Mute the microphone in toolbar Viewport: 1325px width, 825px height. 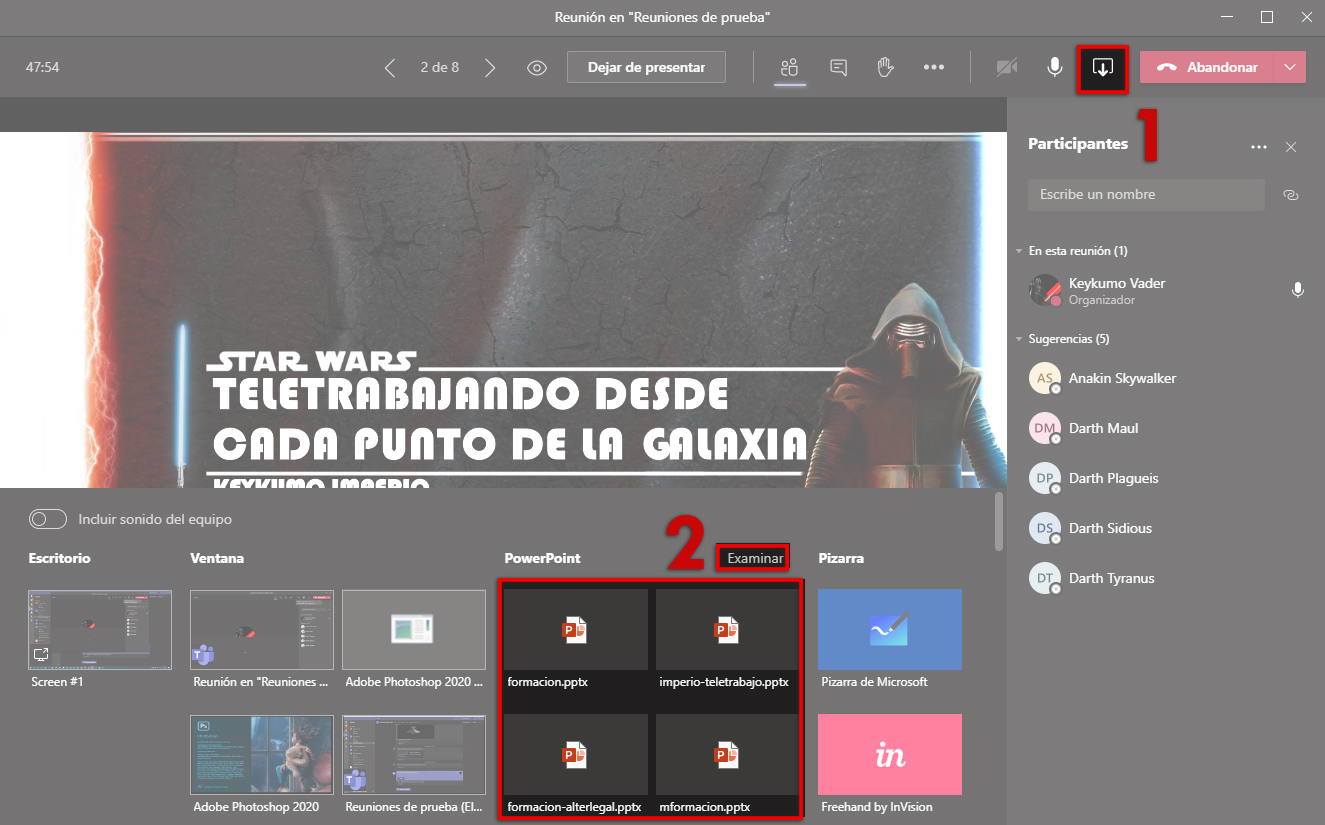click(x=1054, y=68)
